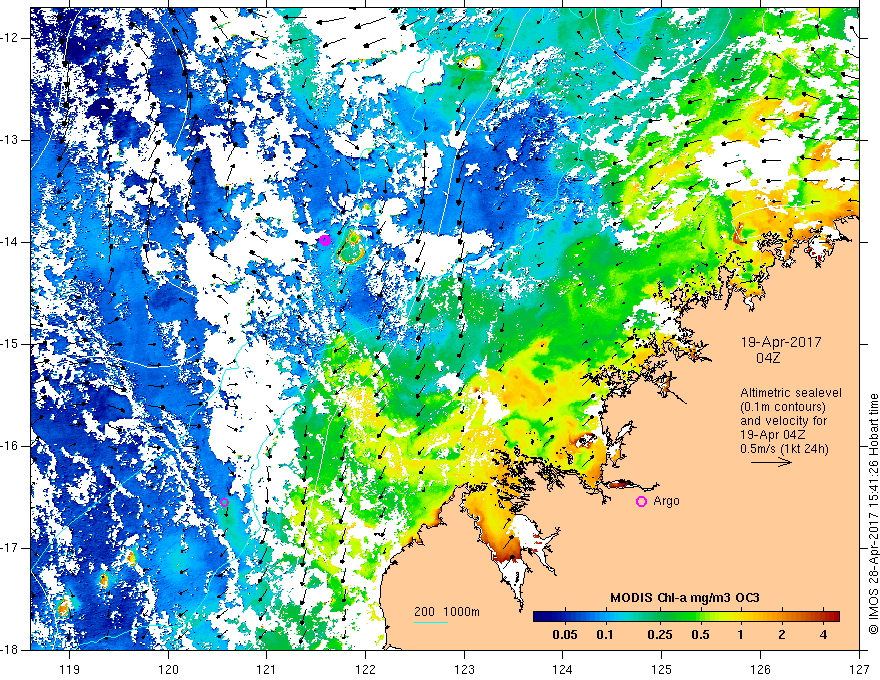Click the green middle section of the Chl-a colorbar
Viewport: 880px width, 680px height.
(685, 617)
